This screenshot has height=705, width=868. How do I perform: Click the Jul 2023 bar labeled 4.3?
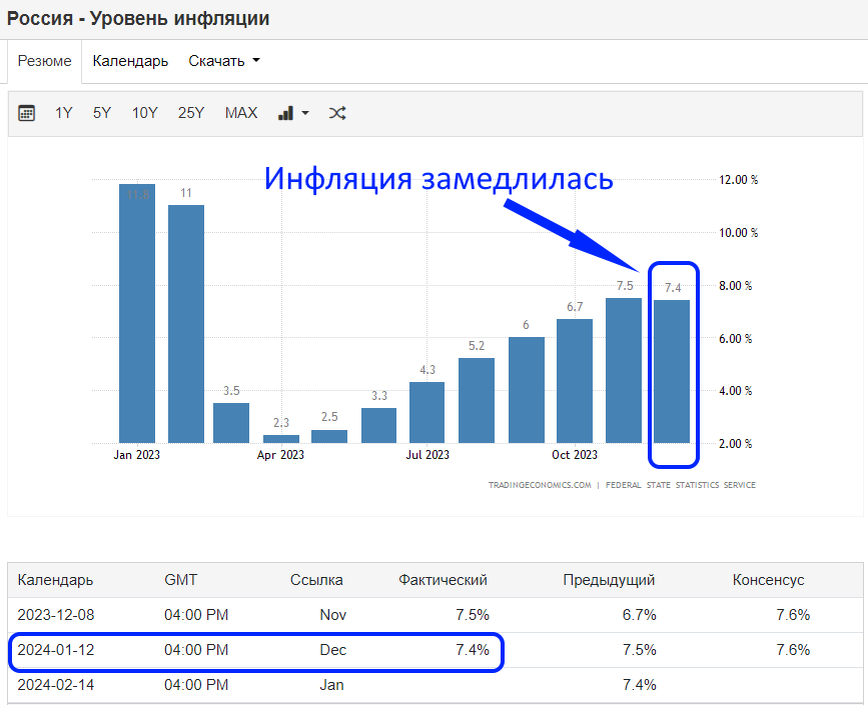coord(427,412)
